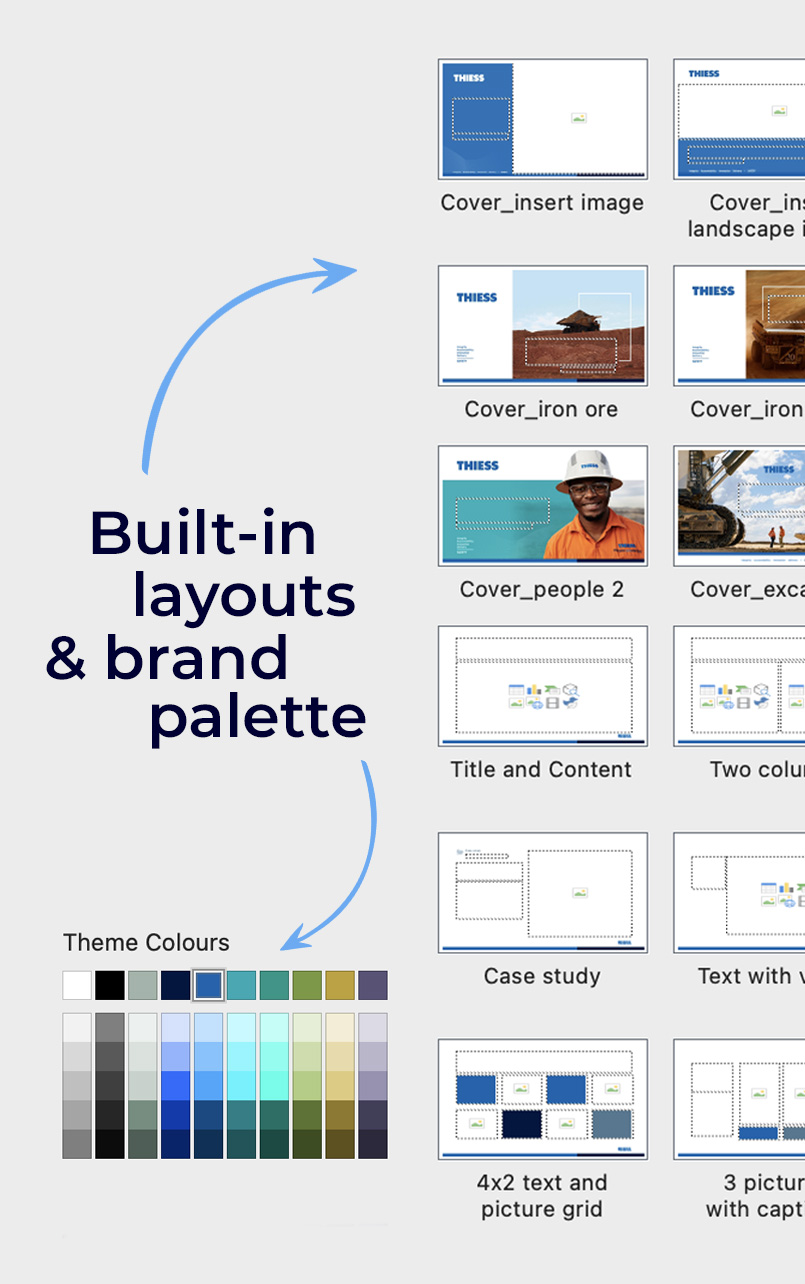Pick the white theme colour swatch

tap(77, 985)
